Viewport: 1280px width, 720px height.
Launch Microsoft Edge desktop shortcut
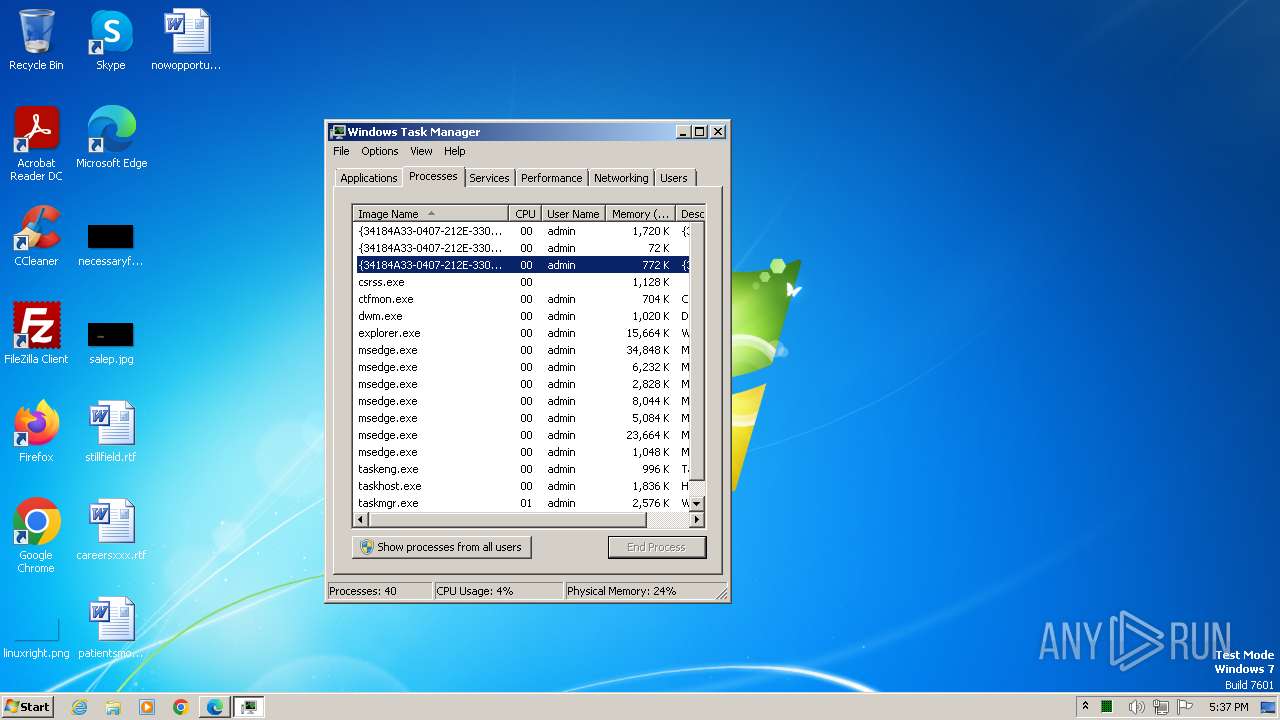pos(111,138)
